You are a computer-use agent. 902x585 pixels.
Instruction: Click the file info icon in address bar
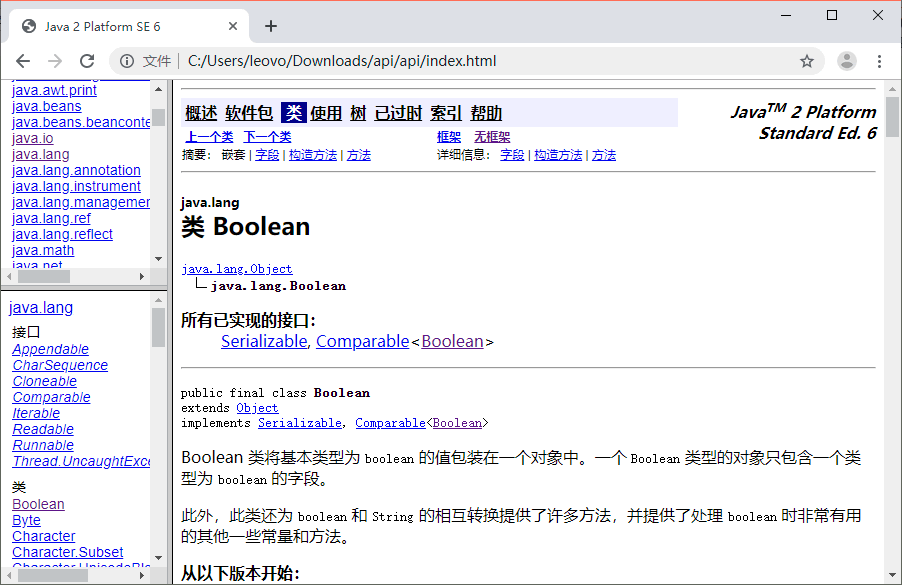127,61
